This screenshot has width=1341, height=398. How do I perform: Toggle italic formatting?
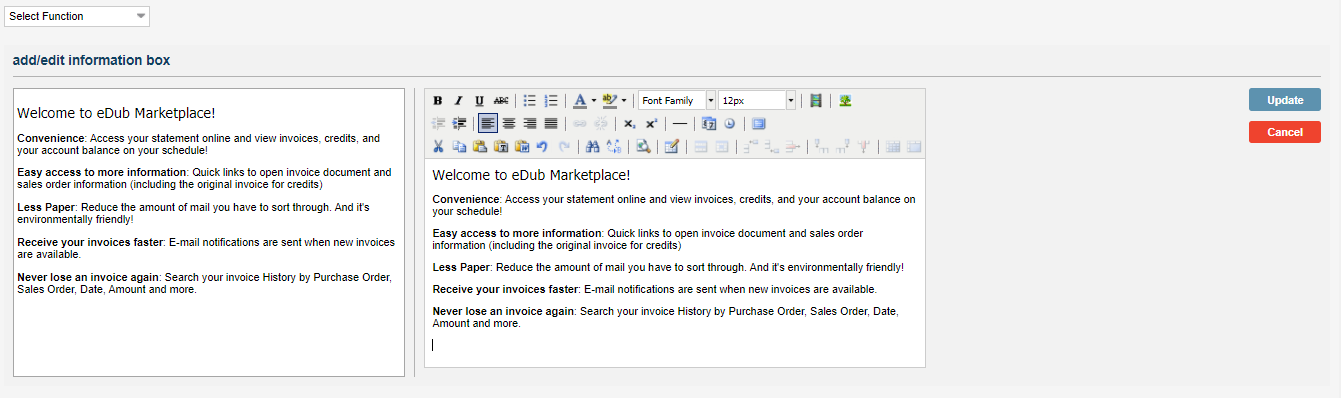[459, 100]
